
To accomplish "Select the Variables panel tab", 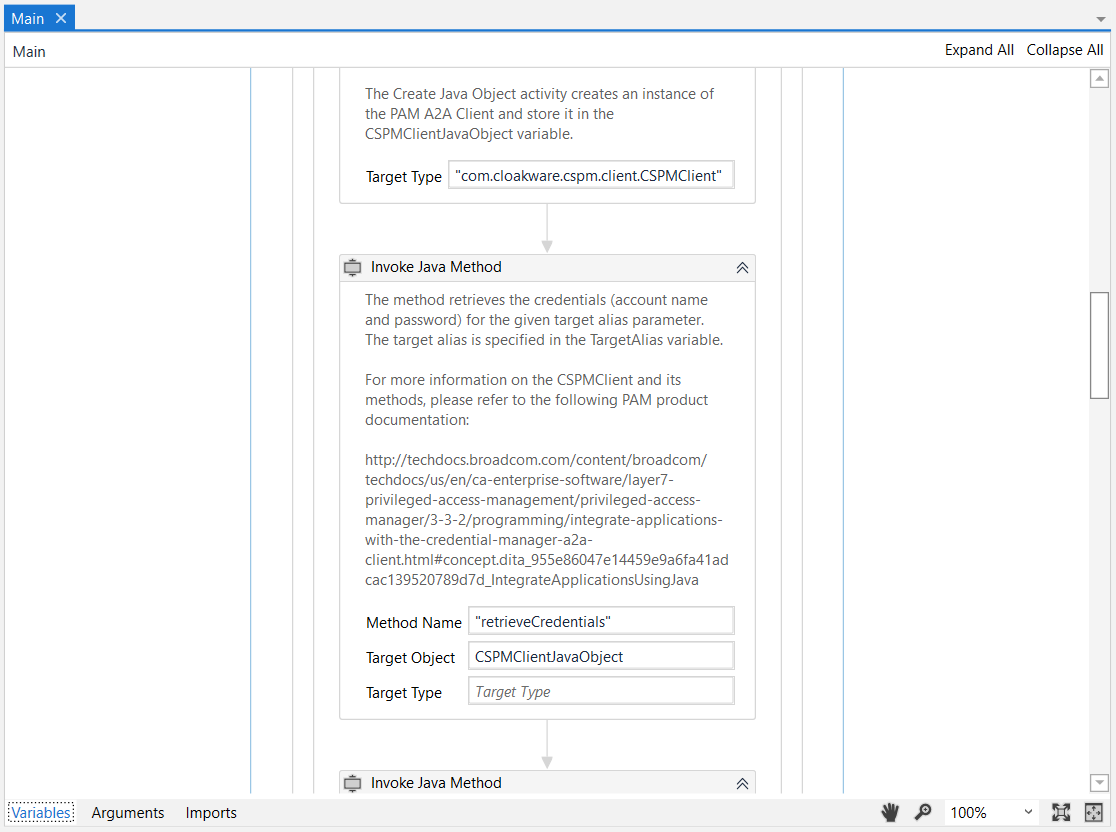I will click(x=40, y=813).
